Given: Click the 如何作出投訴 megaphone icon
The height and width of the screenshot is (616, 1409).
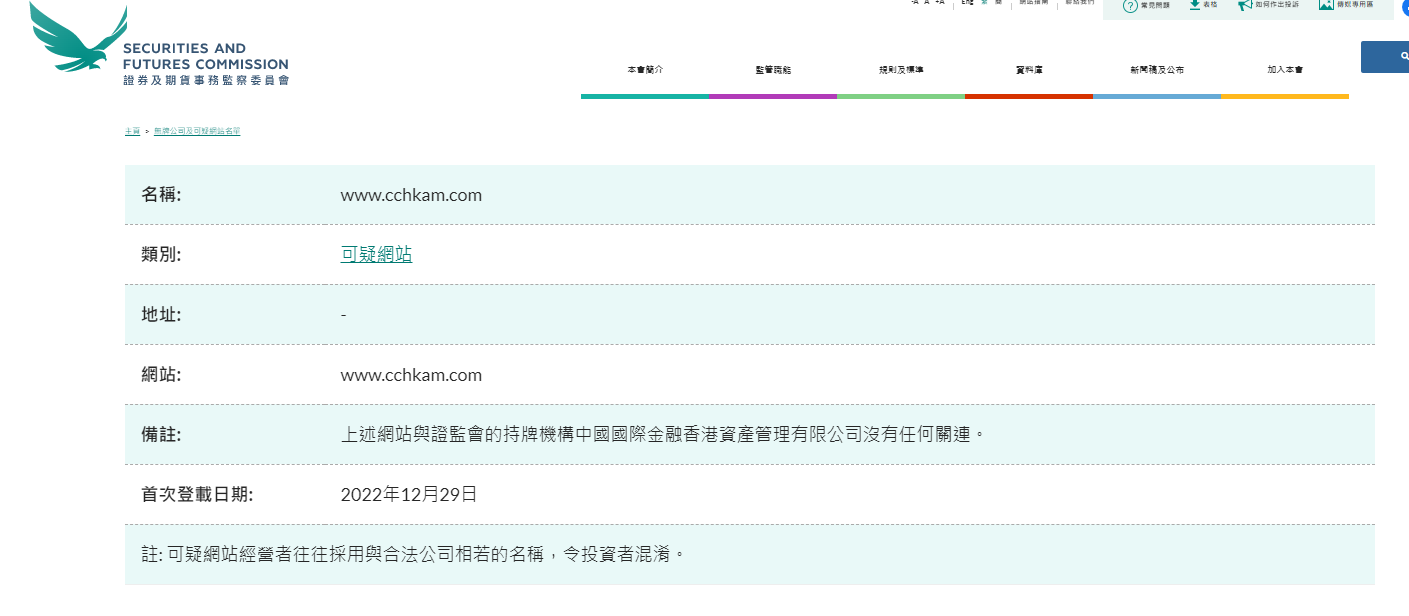Looking at the screenshot, I should [1245, 5].
